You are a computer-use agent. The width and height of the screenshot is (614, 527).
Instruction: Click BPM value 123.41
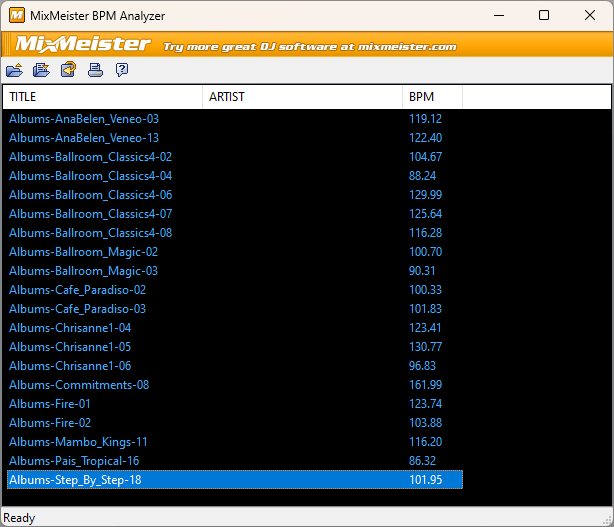pos(425,328)
